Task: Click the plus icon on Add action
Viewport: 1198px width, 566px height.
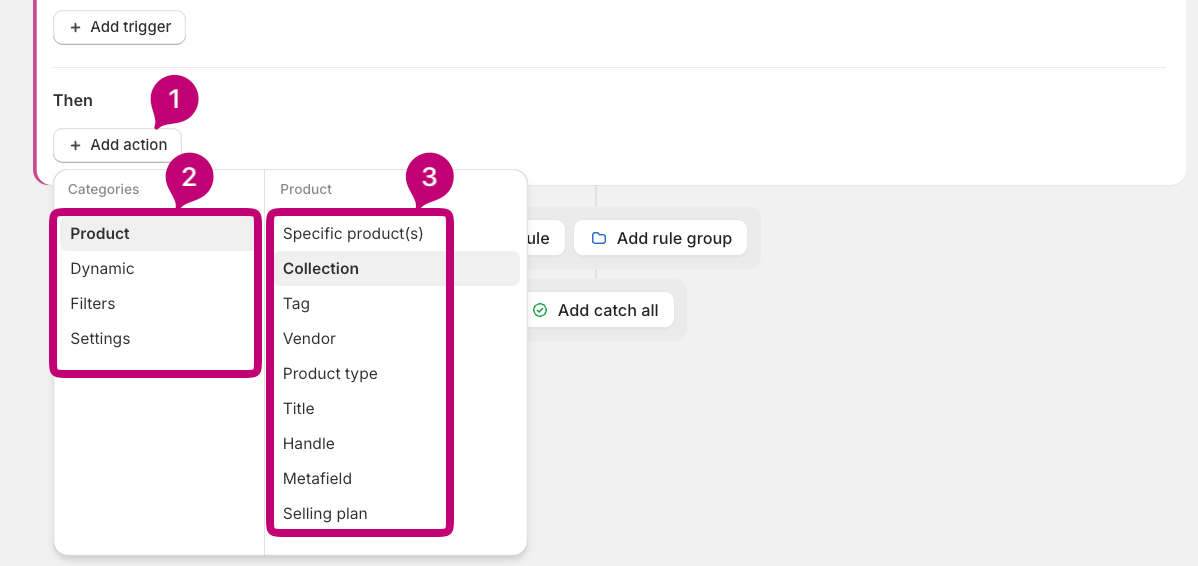Action: pyautogui.click(x=75, y=145)
